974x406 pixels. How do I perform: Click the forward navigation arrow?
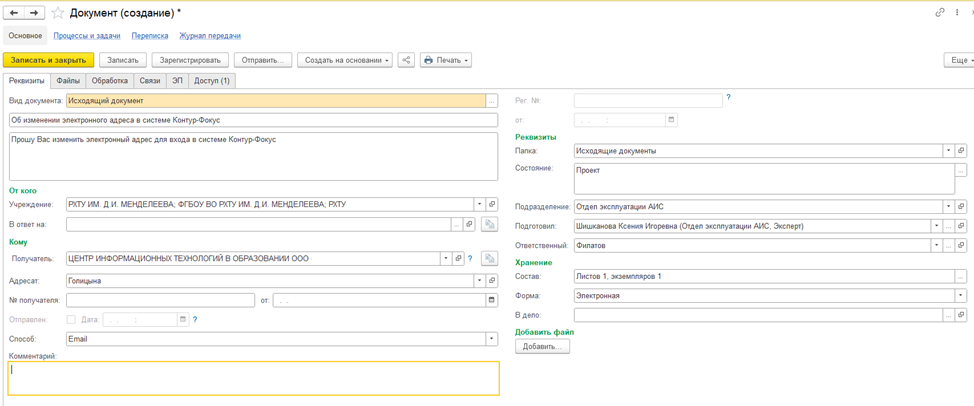34,13
